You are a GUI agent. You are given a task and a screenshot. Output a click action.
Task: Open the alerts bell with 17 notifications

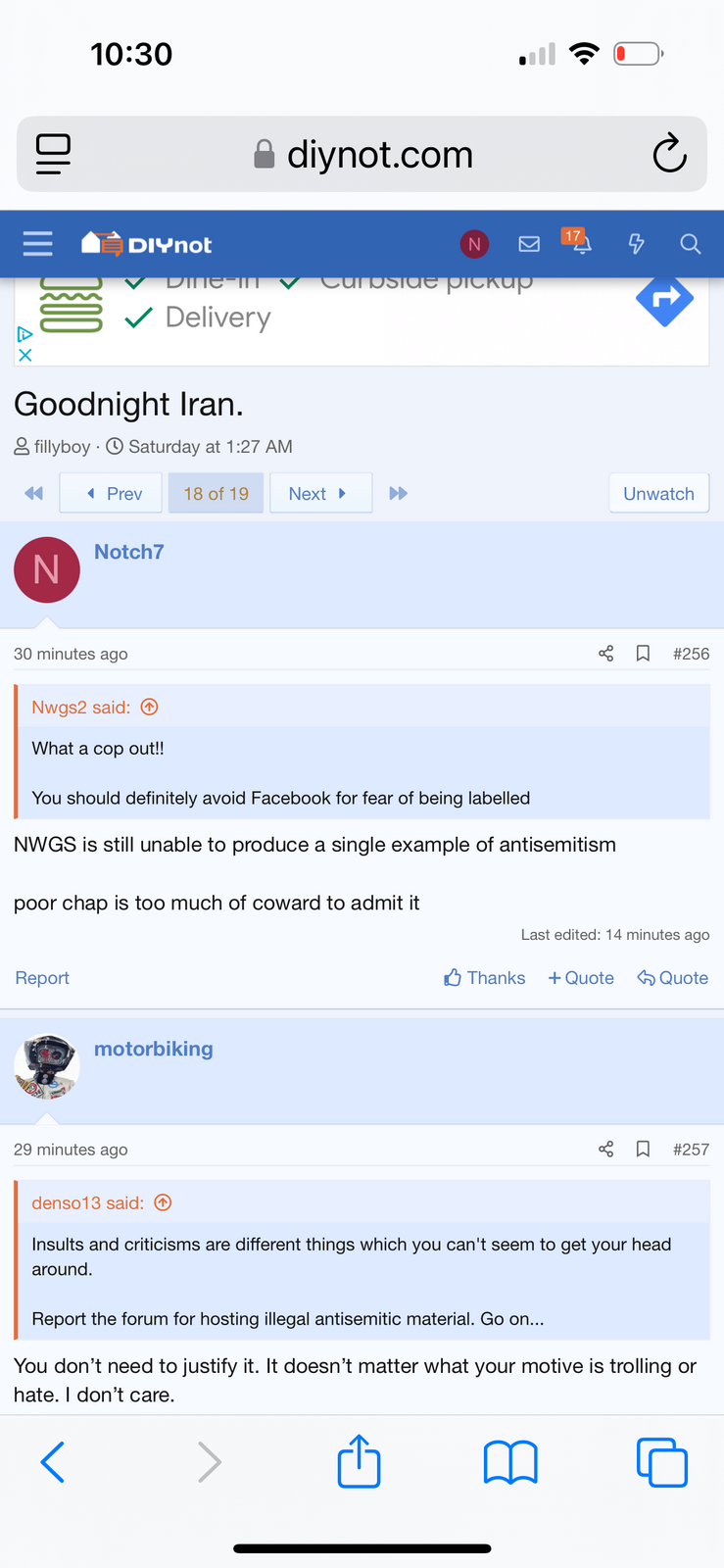(580, 243)
